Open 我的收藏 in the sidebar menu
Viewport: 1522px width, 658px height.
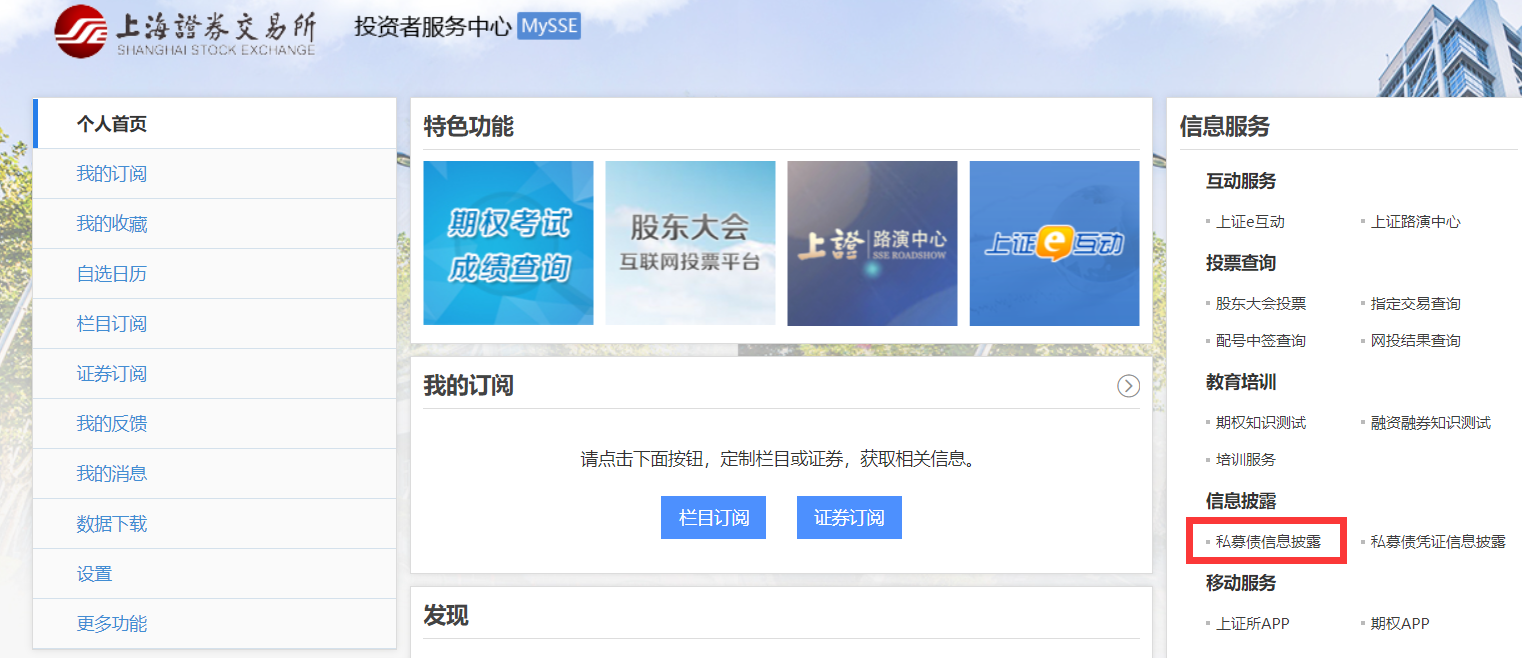click(112, 224)
